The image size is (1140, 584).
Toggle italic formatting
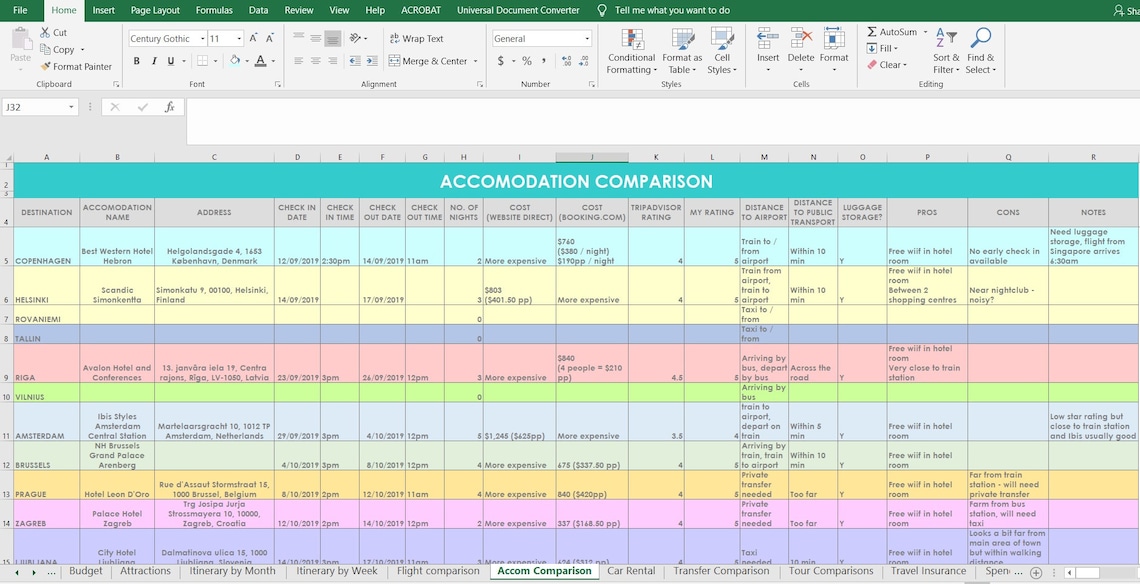pyautogui.click(x=152, y=60)
